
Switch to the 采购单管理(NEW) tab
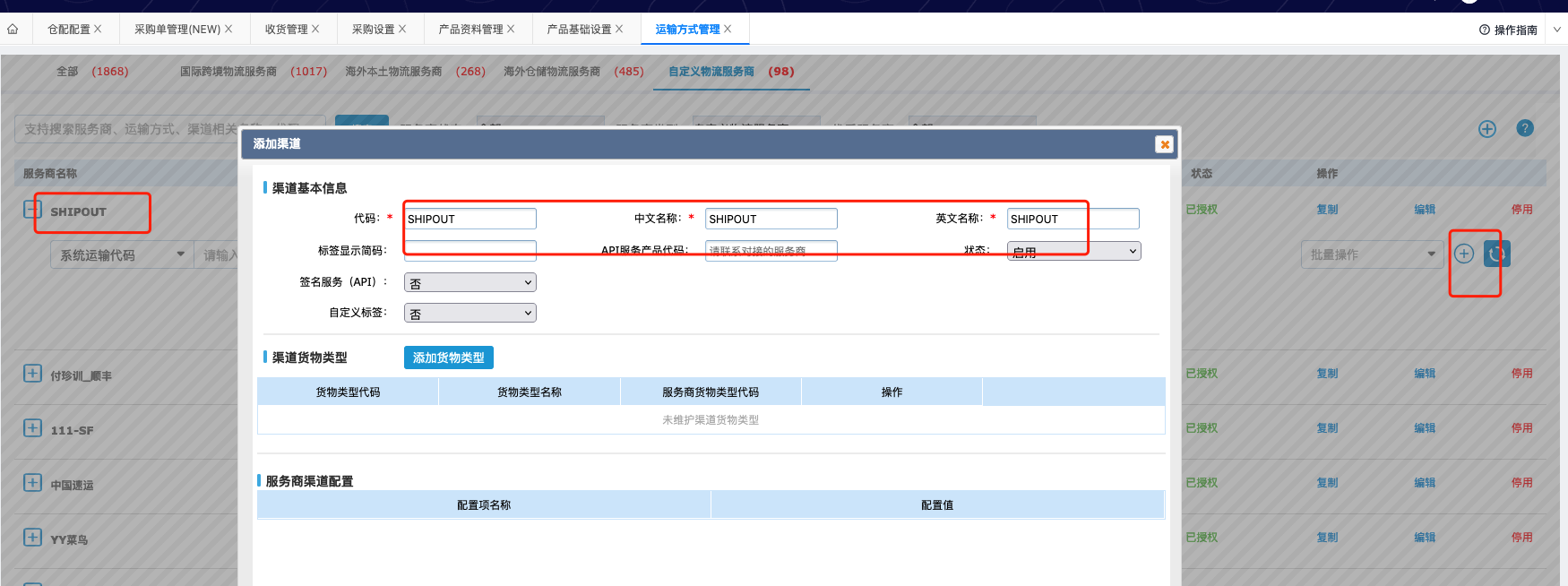pyautogui.click(x=177, y=30)
